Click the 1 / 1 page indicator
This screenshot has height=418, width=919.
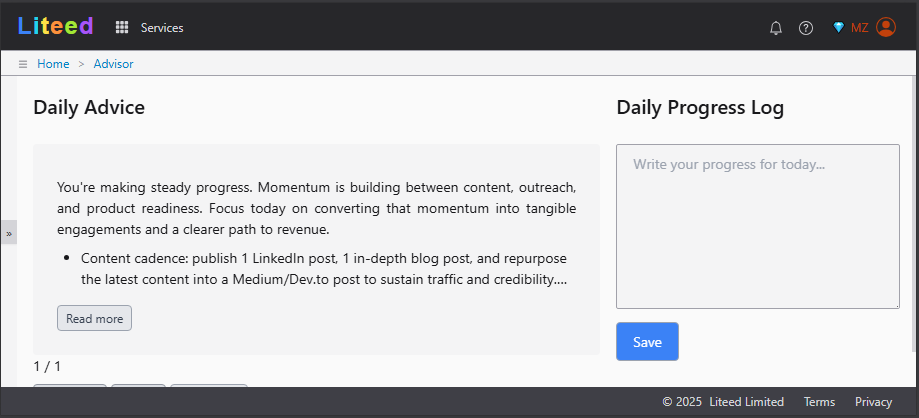pos(47,366)
